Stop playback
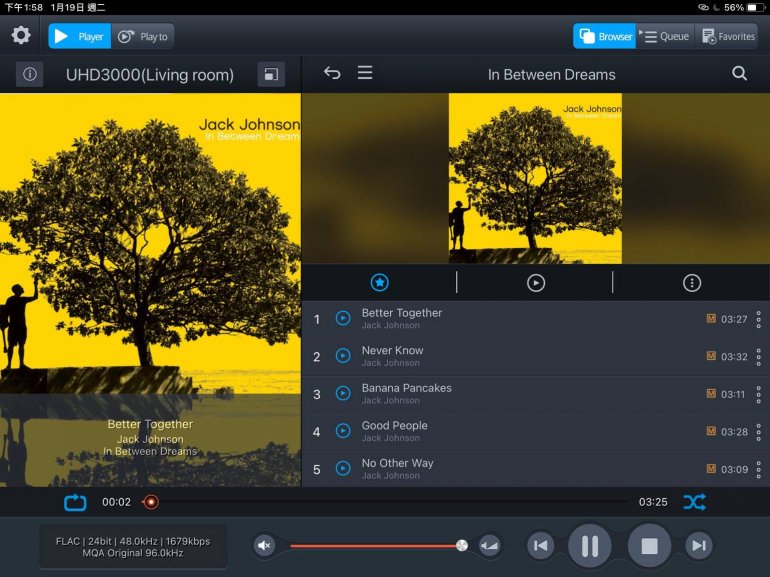770x577 pixels. click(x=649, y=545)
